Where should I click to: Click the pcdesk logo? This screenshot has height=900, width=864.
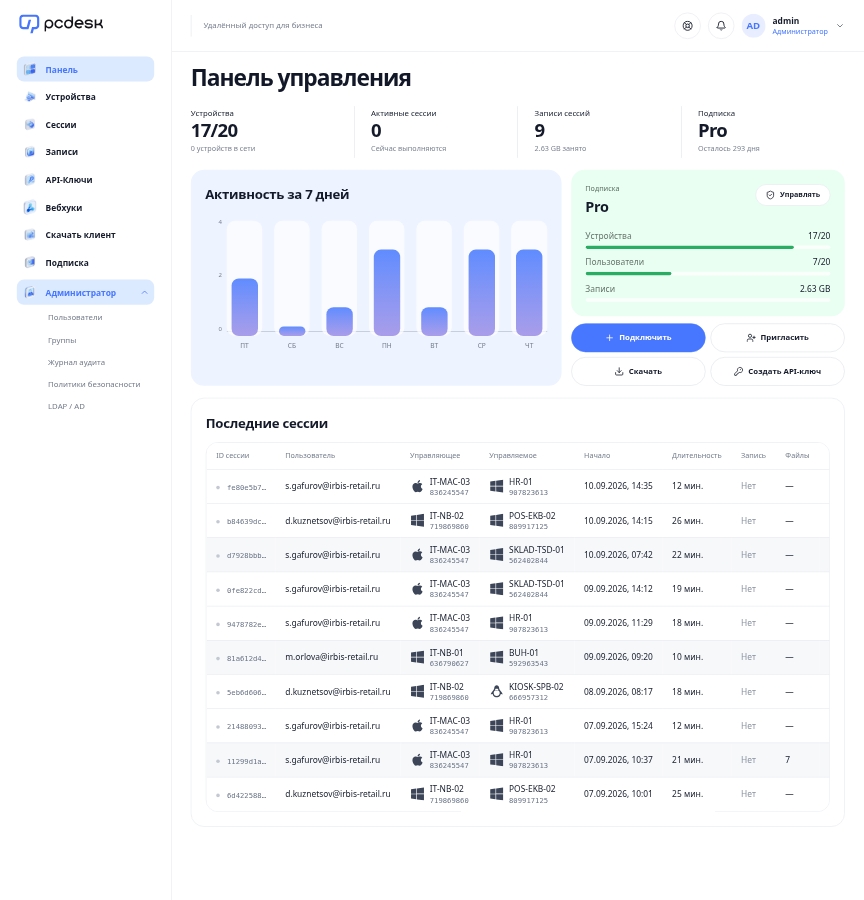click(61, 24)
